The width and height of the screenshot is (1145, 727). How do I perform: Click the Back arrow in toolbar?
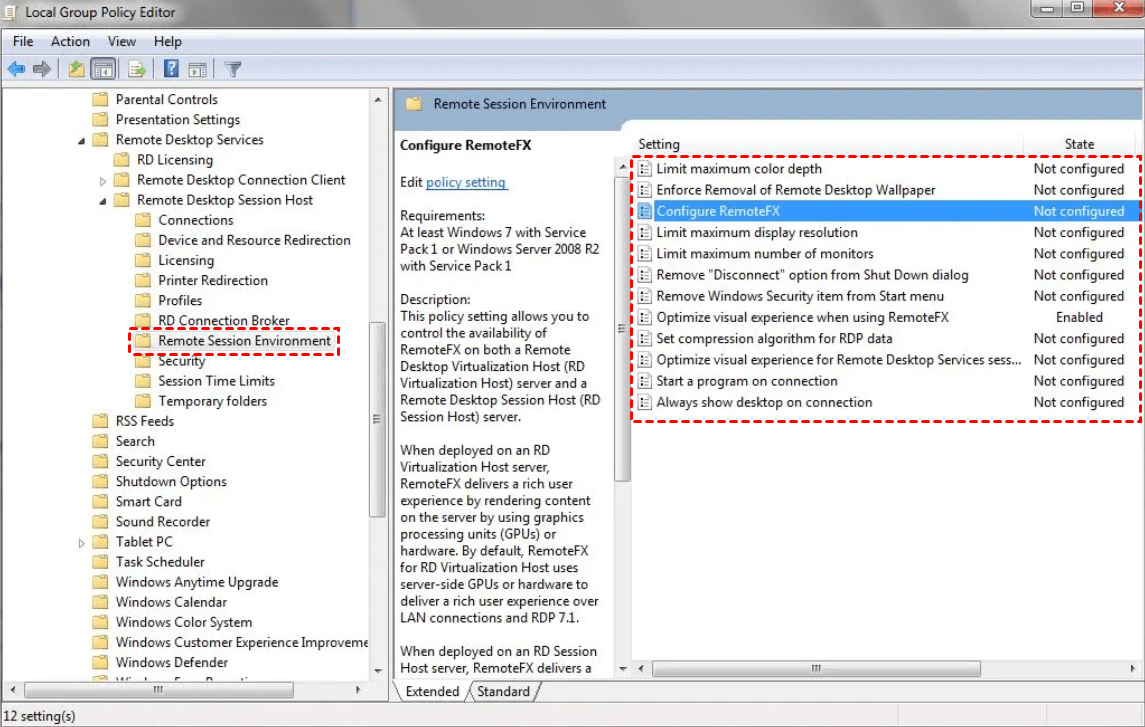[16, 69]
